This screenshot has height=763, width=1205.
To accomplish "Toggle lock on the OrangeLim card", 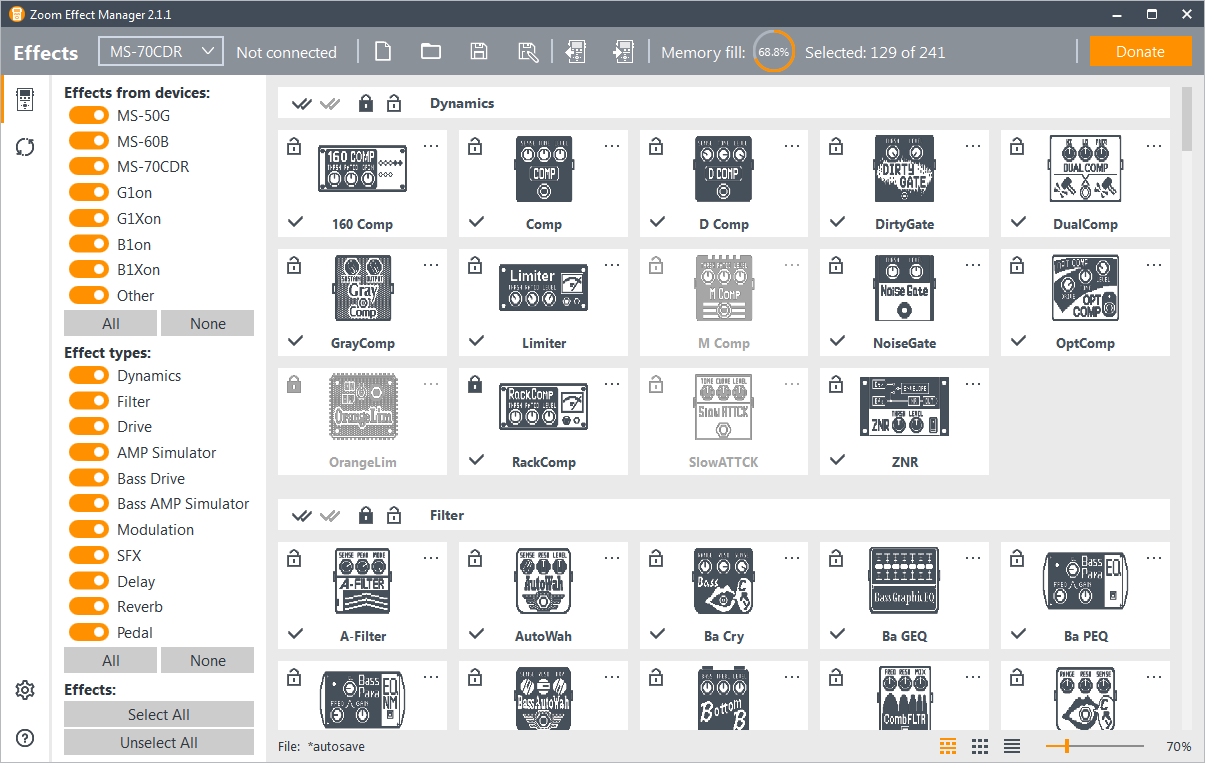I will [294, 385].
